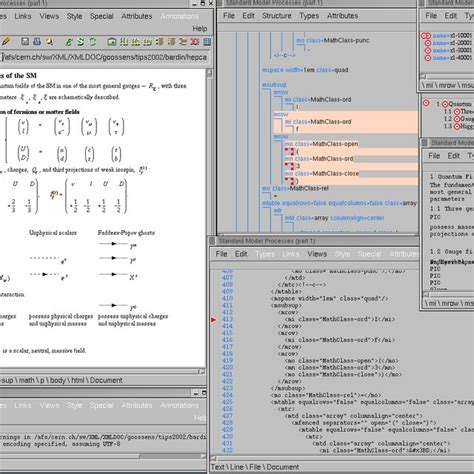This screenshot has height=474, width=474.
Task: Open the Special menu in the main editor window
Action: [102, 16]
